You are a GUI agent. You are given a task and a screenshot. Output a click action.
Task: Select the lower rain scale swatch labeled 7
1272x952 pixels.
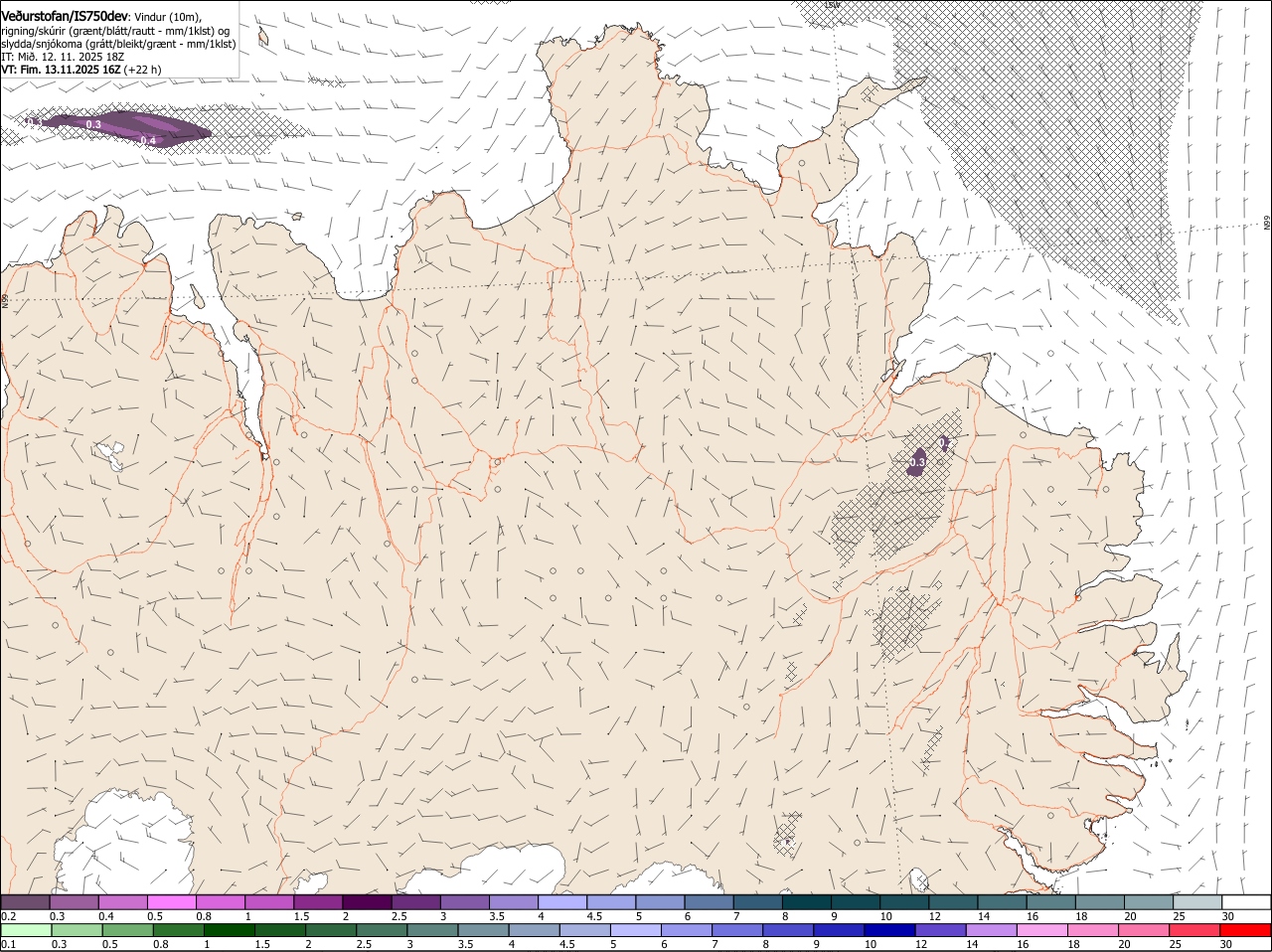click(736, 931)
